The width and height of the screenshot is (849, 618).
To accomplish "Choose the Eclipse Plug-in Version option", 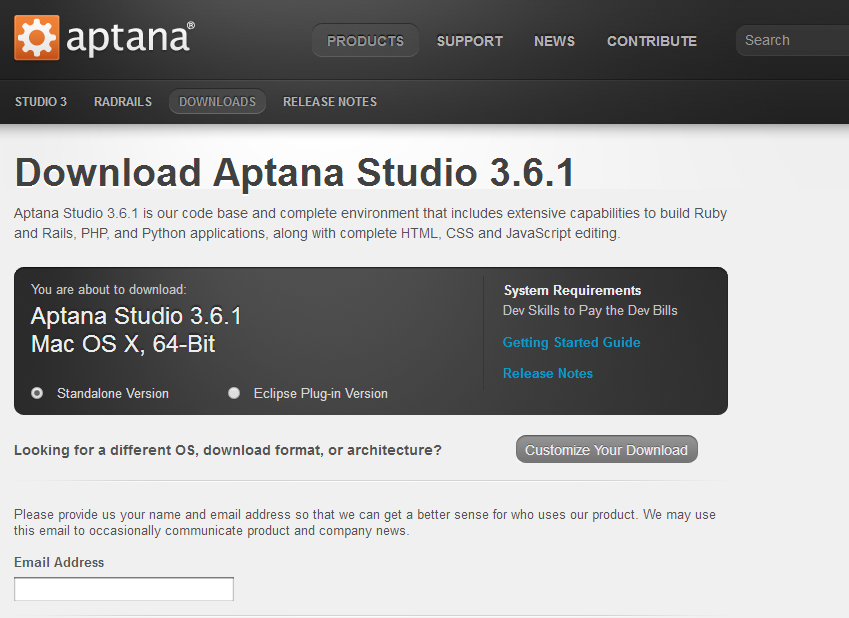I will pos(234,393).
